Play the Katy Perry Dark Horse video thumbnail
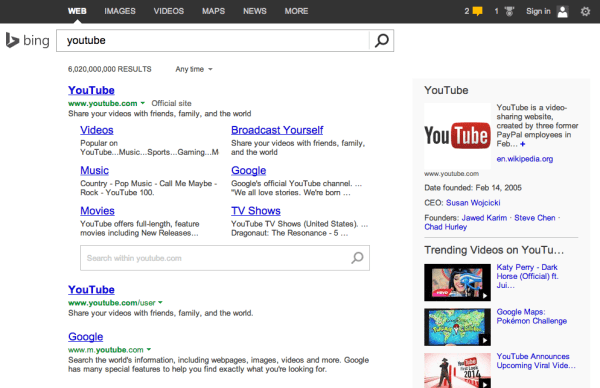 457,282
